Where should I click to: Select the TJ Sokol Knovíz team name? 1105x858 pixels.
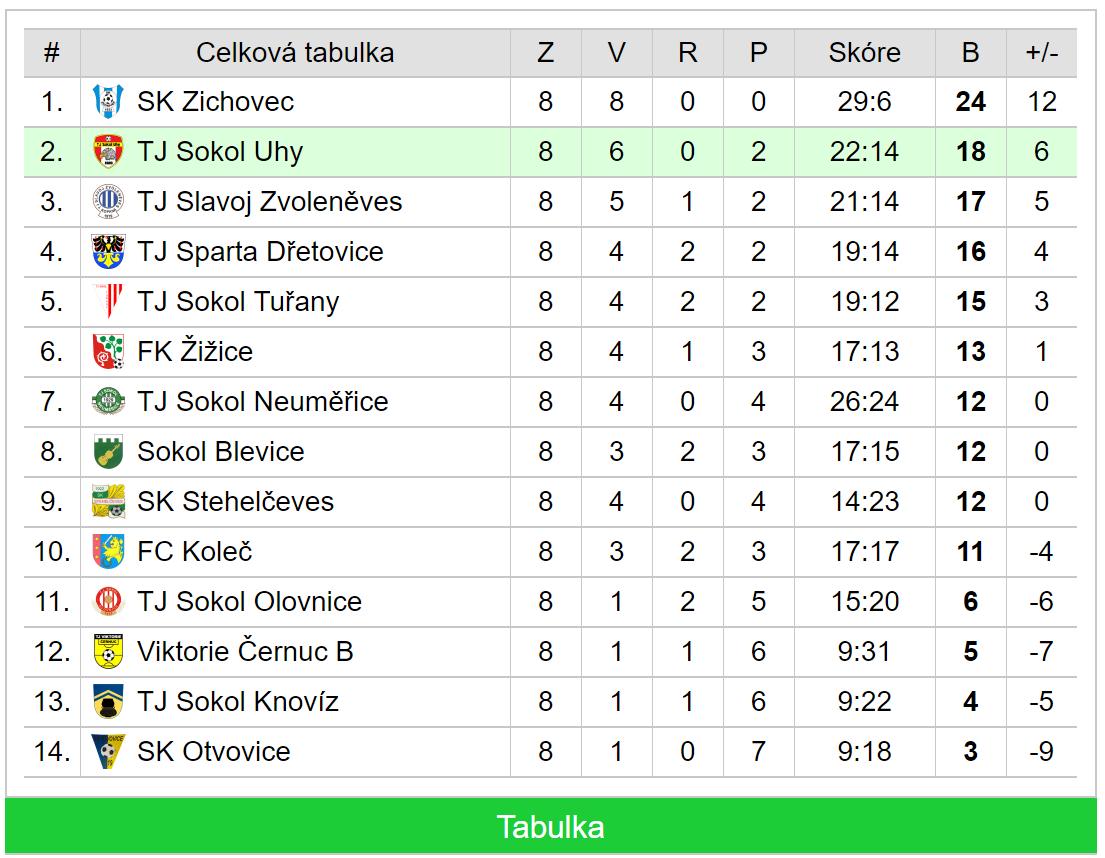point(237,702)
